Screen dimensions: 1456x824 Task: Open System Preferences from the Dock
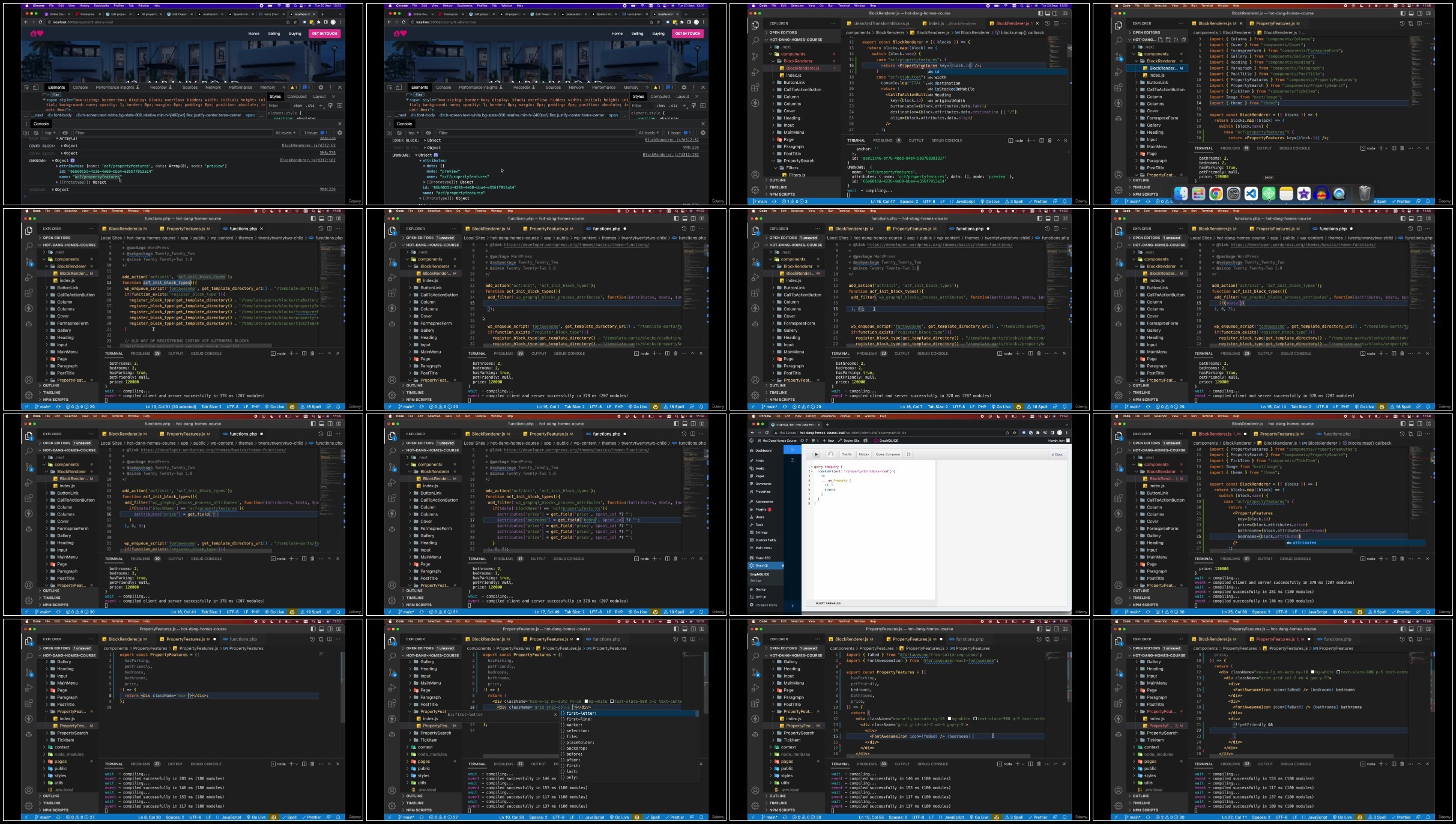point(1233,193)
